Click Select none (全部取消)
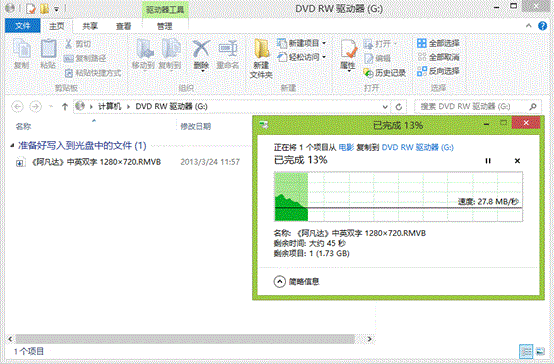The height and width of the screenshot is (364, 554). point(438,57)
